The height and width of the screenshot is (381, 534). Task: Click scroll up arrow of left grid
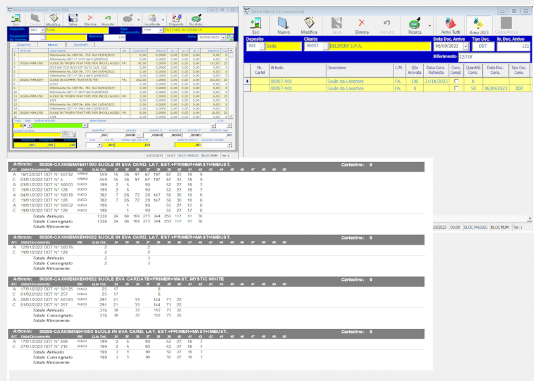(x=231, y=51)
